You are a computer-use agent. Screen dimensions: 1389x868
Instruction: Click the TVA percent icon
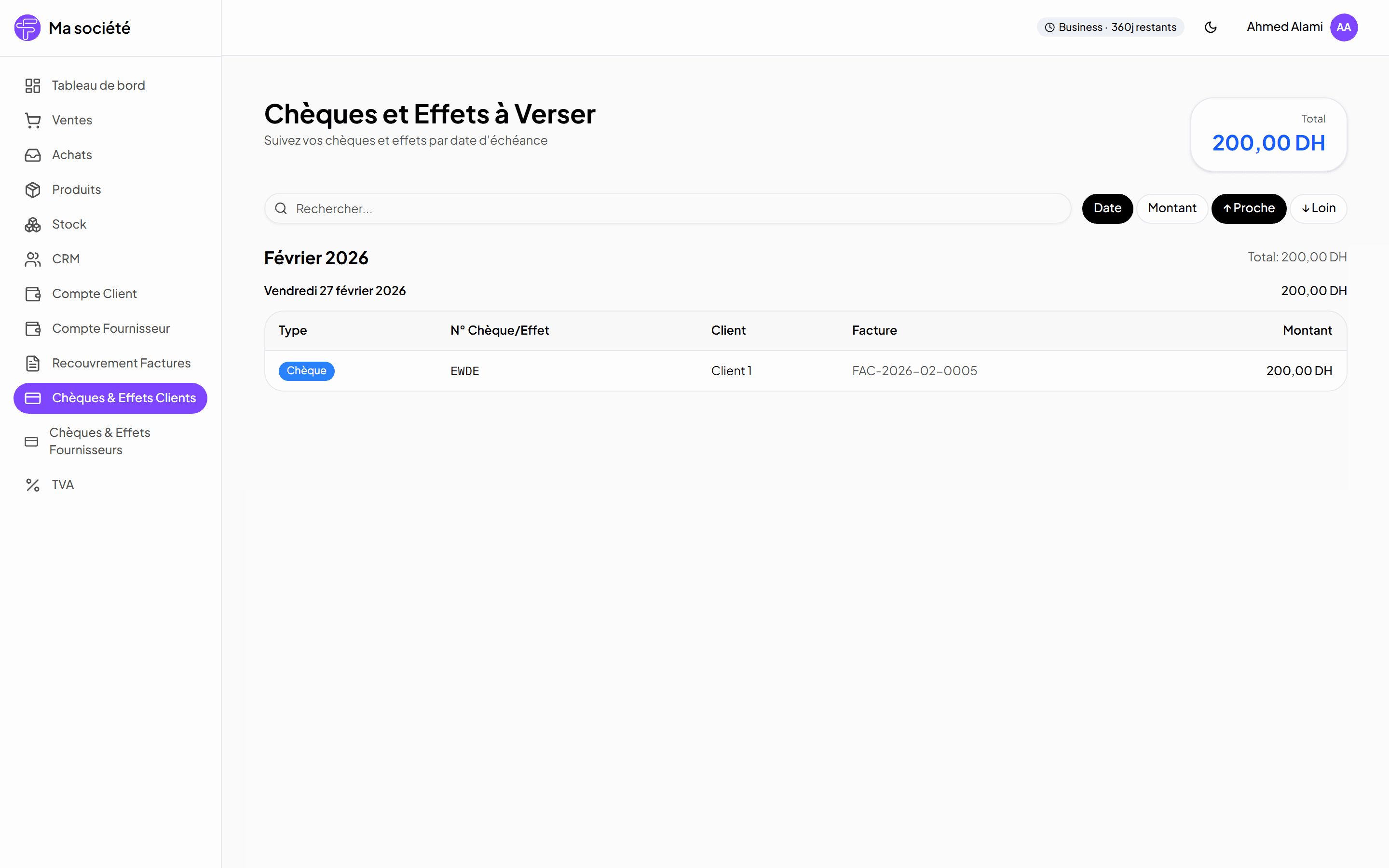(33, 485)
